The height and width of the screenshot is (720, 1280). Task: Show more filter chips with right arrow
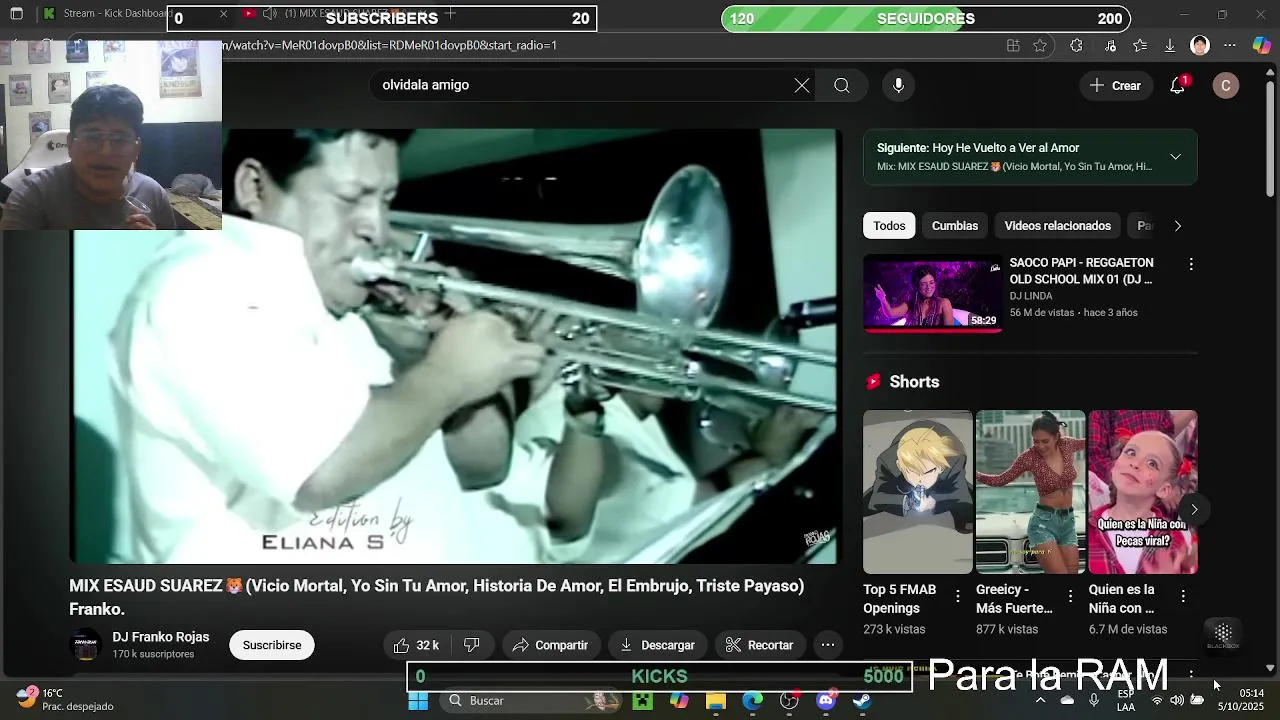[1178, 226]
